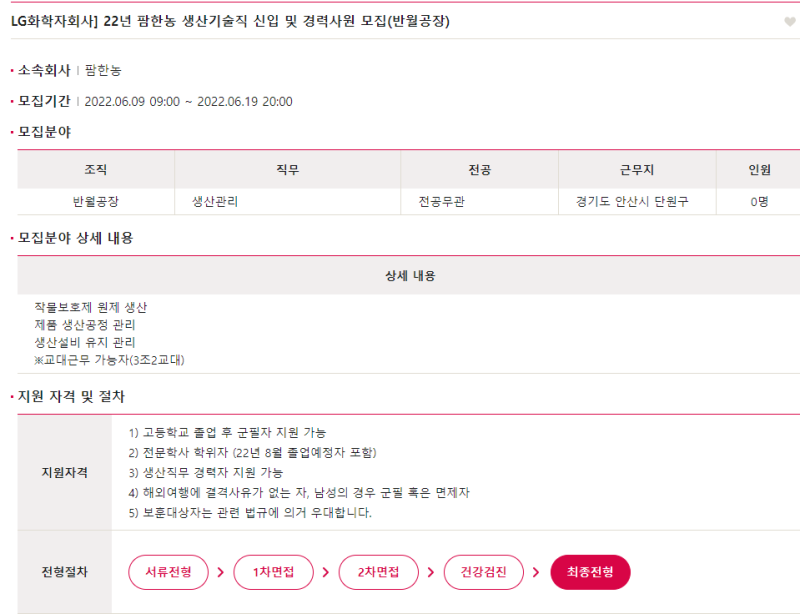
Task: Select the 서류전형 step
Action: (168, 572)
